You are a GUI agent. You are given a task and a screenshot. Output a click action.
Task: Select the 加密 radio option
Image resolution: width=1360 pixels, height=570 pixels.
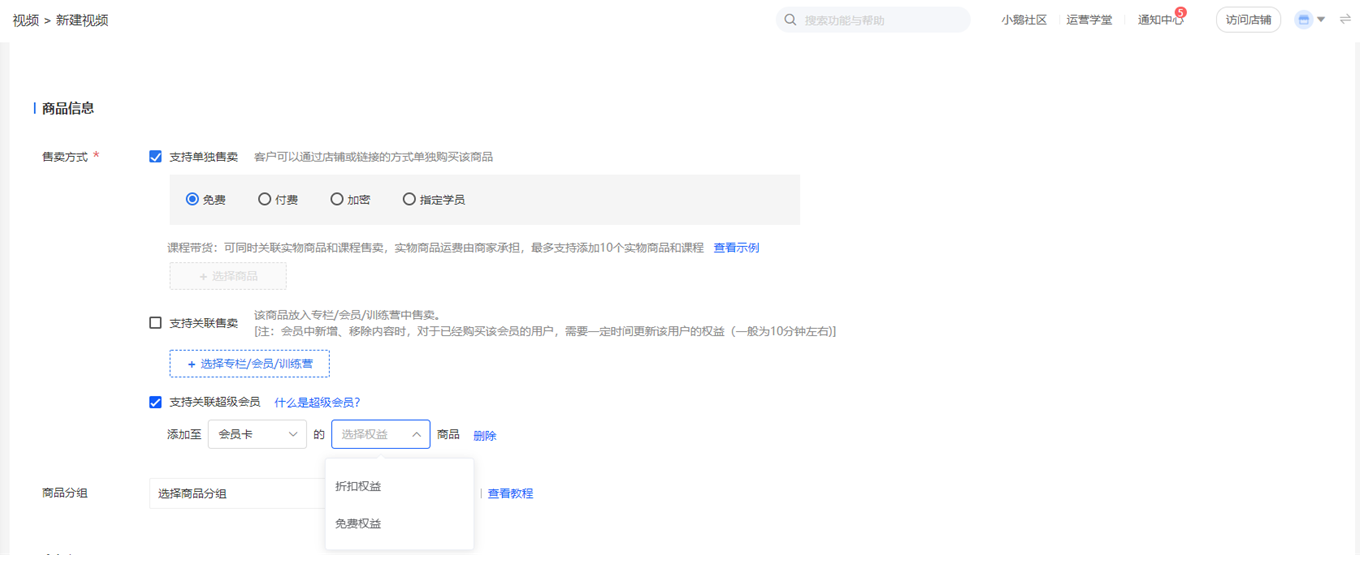pyautogui.click(x=337, y=199)
